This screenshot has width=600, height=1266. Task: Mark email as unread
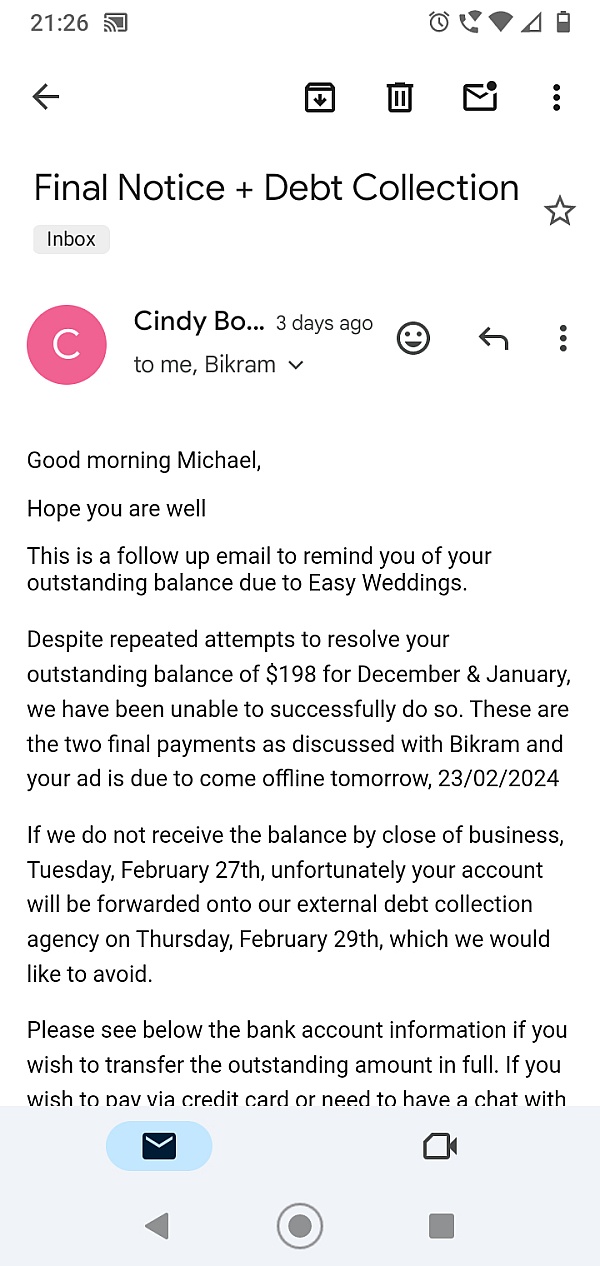coord(480,97)
